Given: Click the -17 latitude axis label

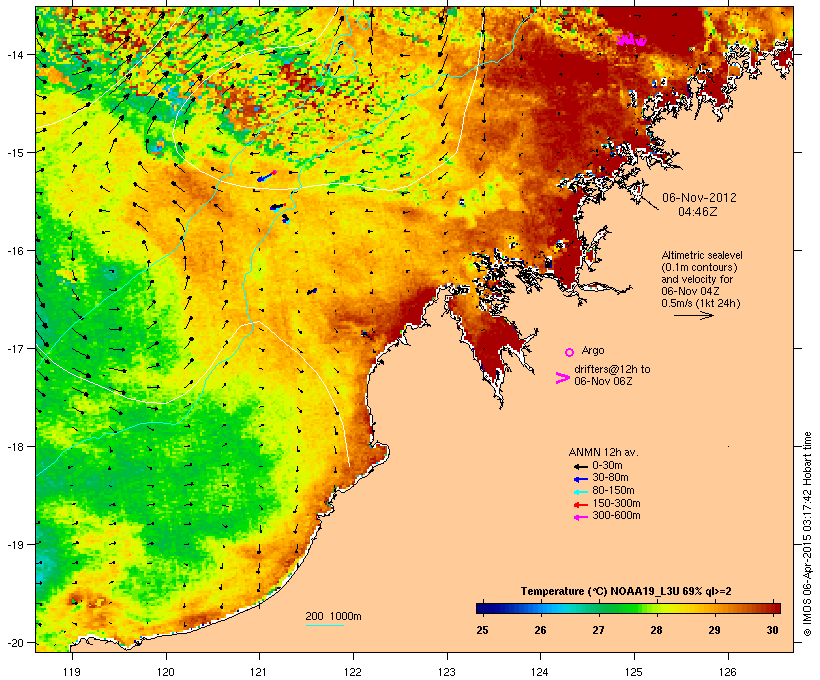Looking at the screenshot, I should 14,348.
